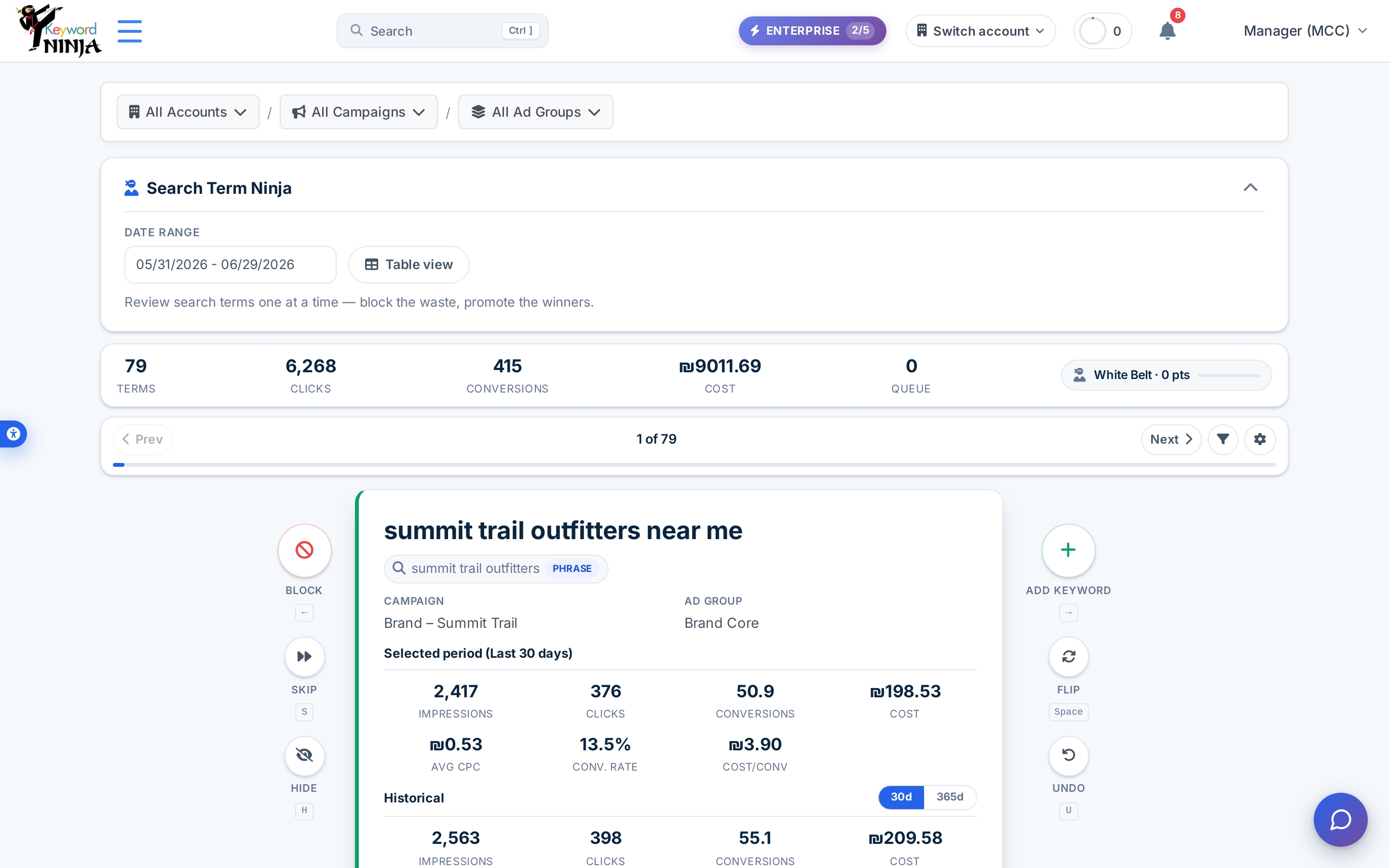Click the White Belt 0 pts points bar
Screen dimensions: 1389x868
click(x=1229, y=376)
